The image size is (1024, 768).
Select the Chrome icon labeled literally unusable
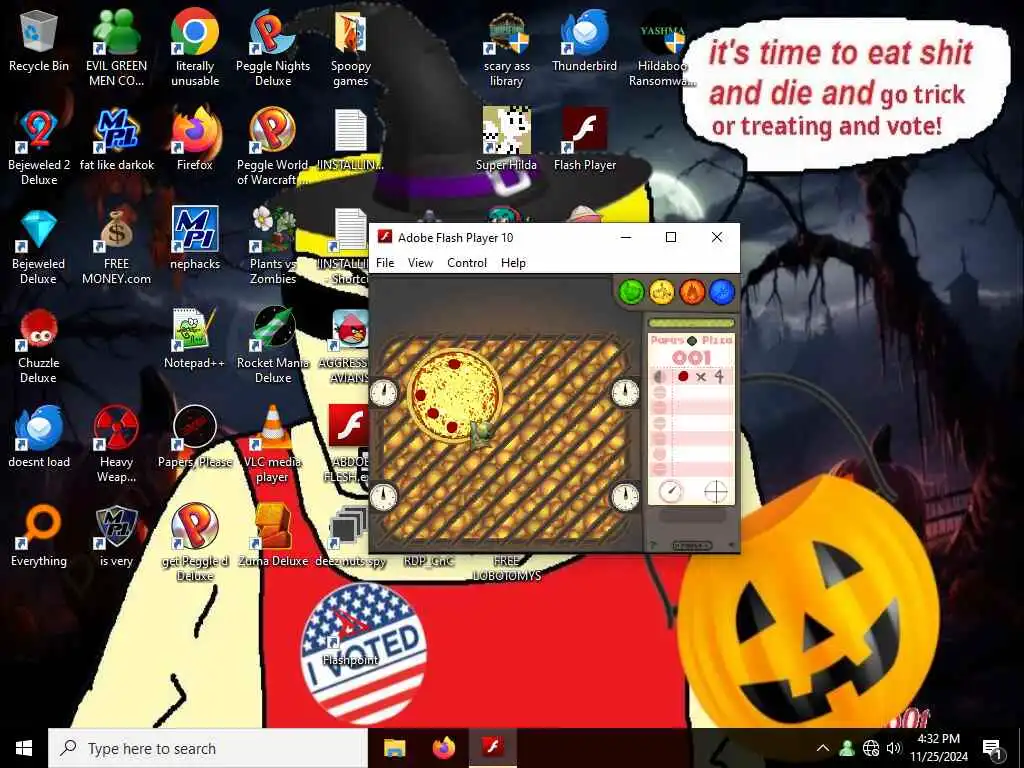click(195, 48)
